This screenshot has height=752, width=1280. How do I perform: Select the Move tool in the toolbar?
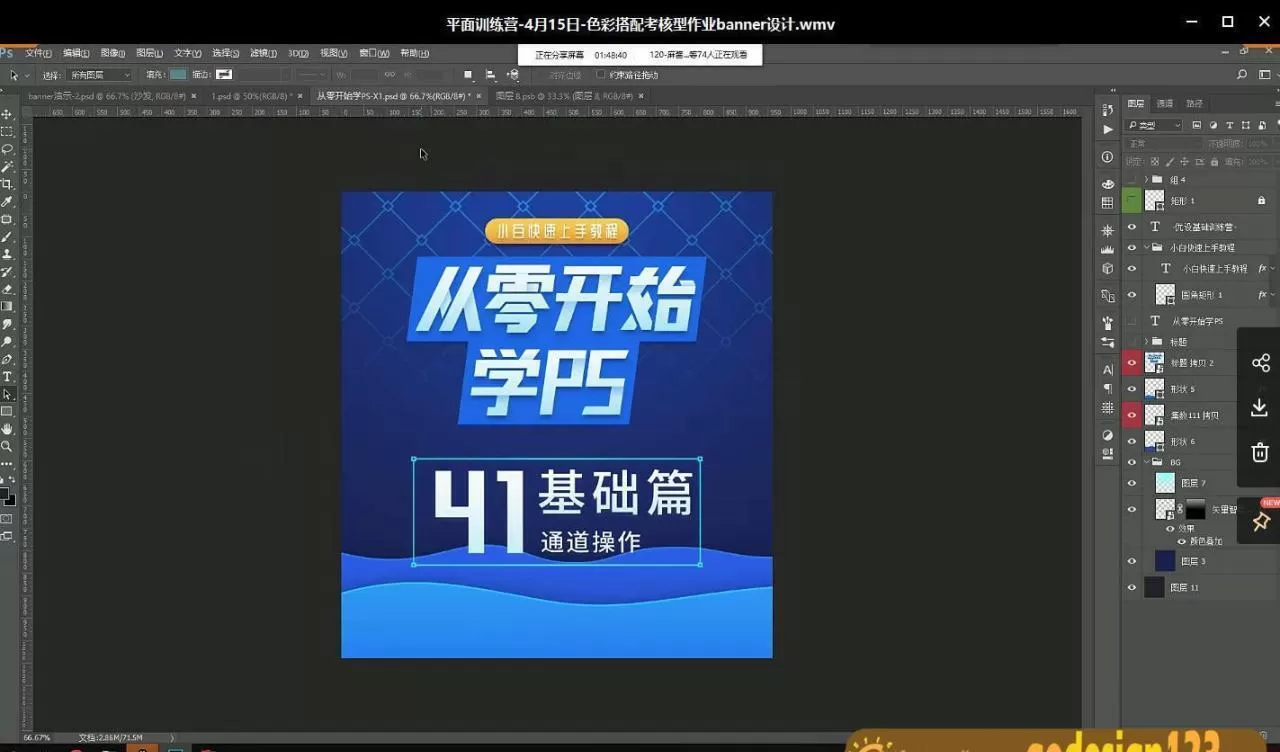[7, 114]
